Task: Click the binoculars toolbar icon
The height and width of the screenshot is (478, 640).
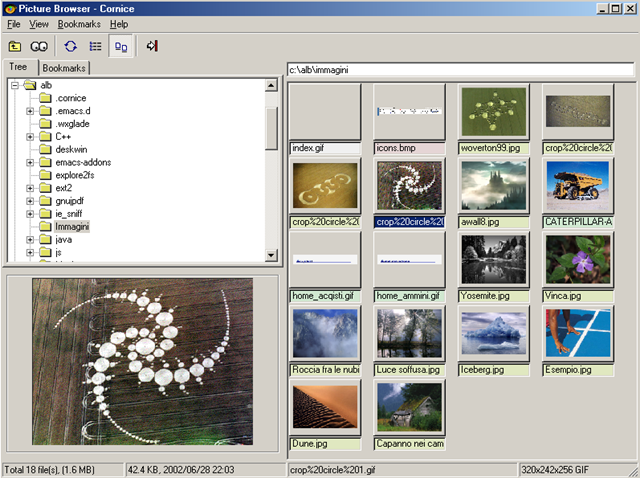Action: pyautogui.click(x=39, y=46)
